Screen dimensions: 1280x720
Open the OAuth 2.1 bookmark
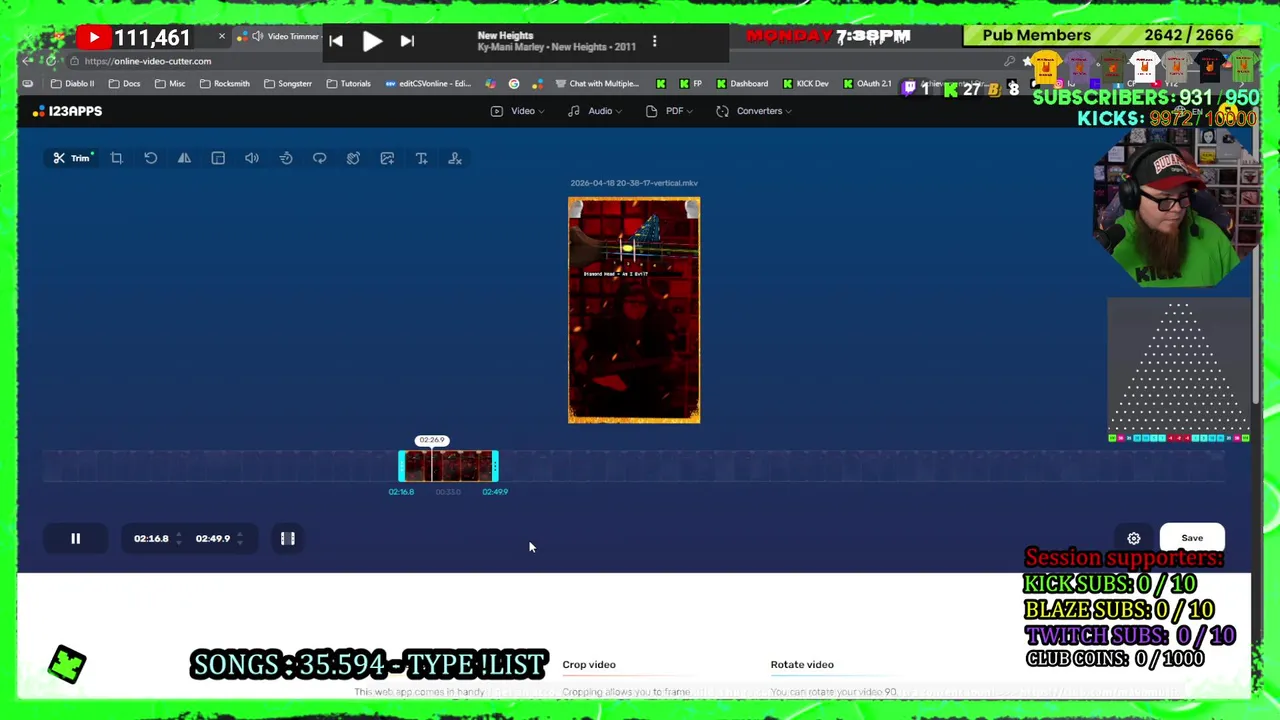point(867,84)
